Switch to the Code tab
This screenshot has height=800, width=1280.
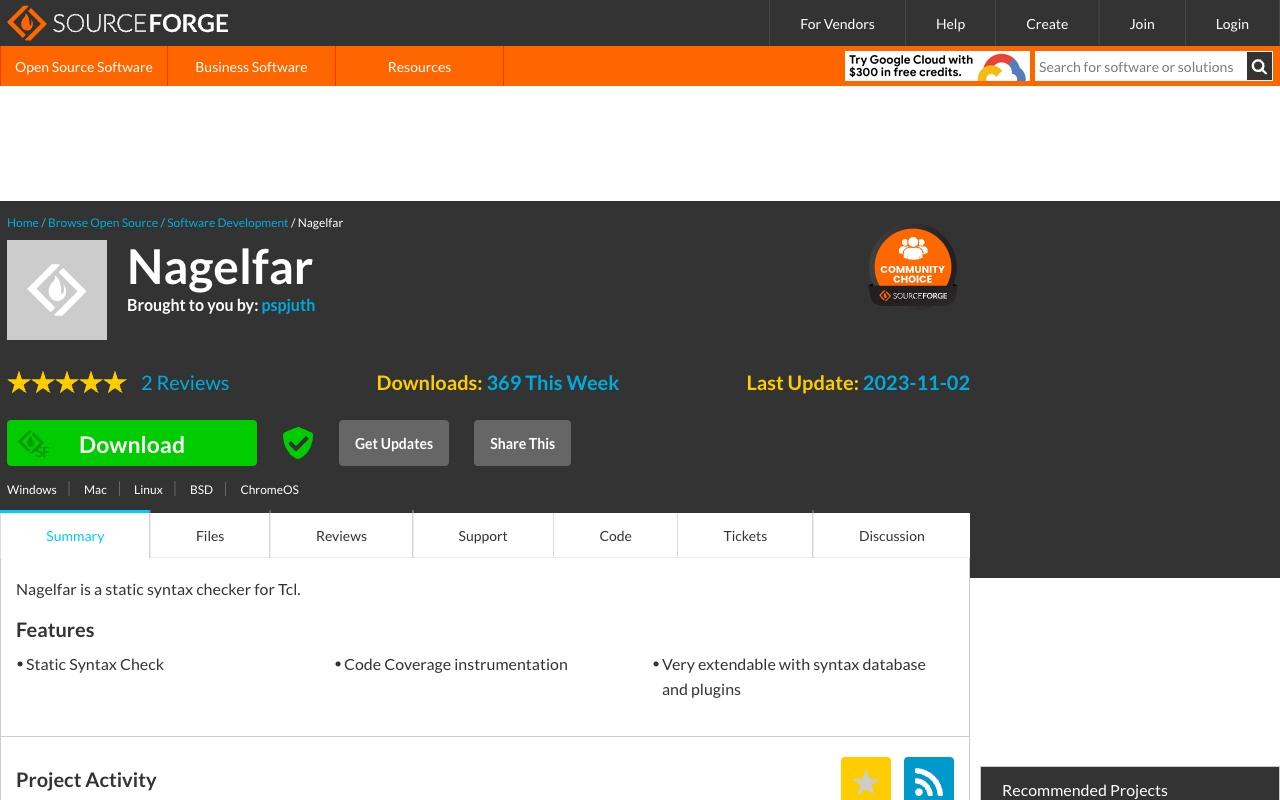point(615,535)
